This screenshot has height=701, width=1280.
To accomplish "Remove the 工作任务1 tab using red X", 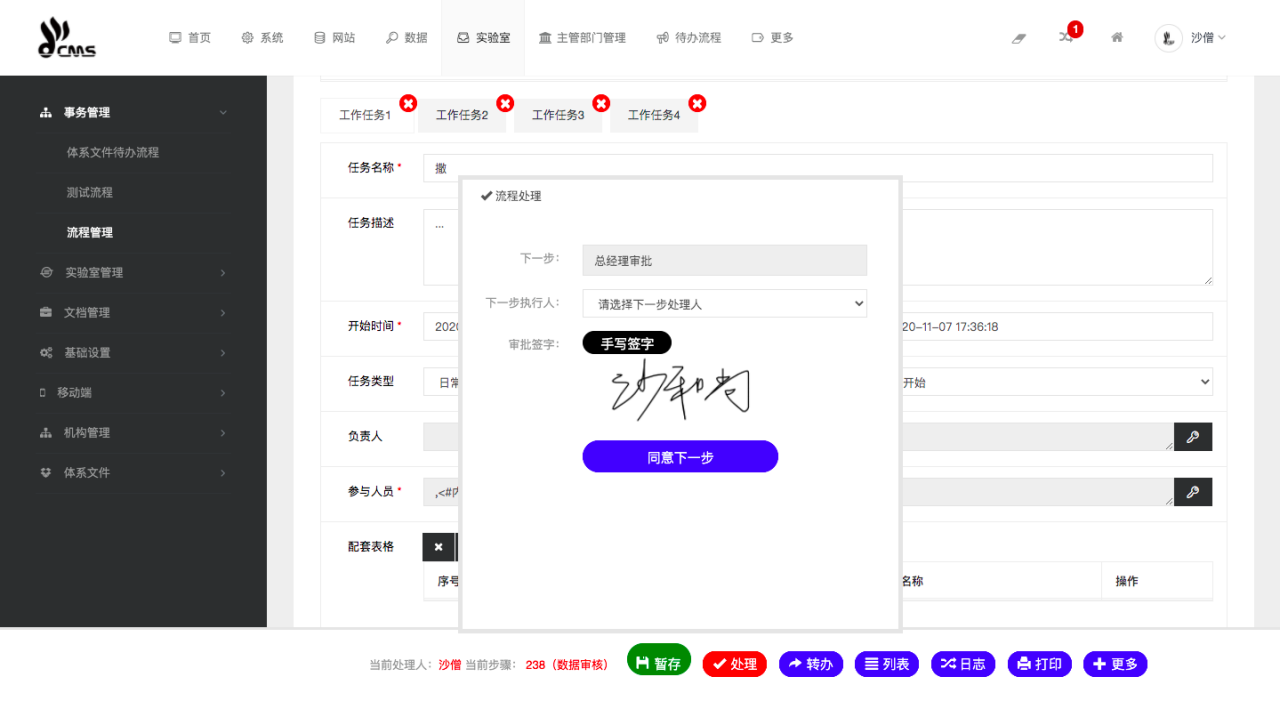I will [408, 103].
